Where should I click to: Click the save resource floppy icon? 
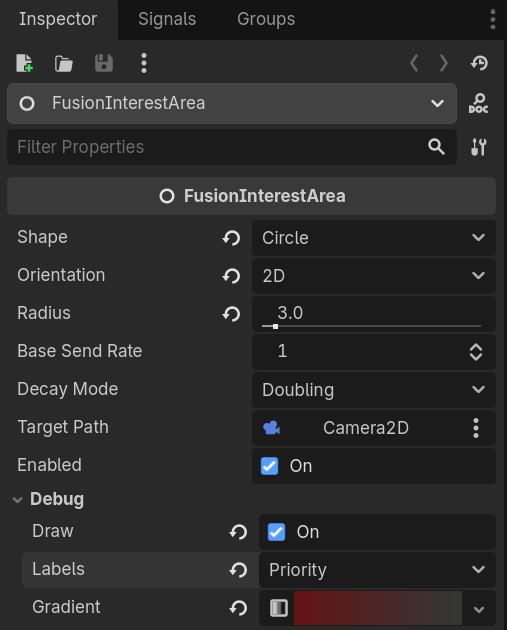[104, 63]
